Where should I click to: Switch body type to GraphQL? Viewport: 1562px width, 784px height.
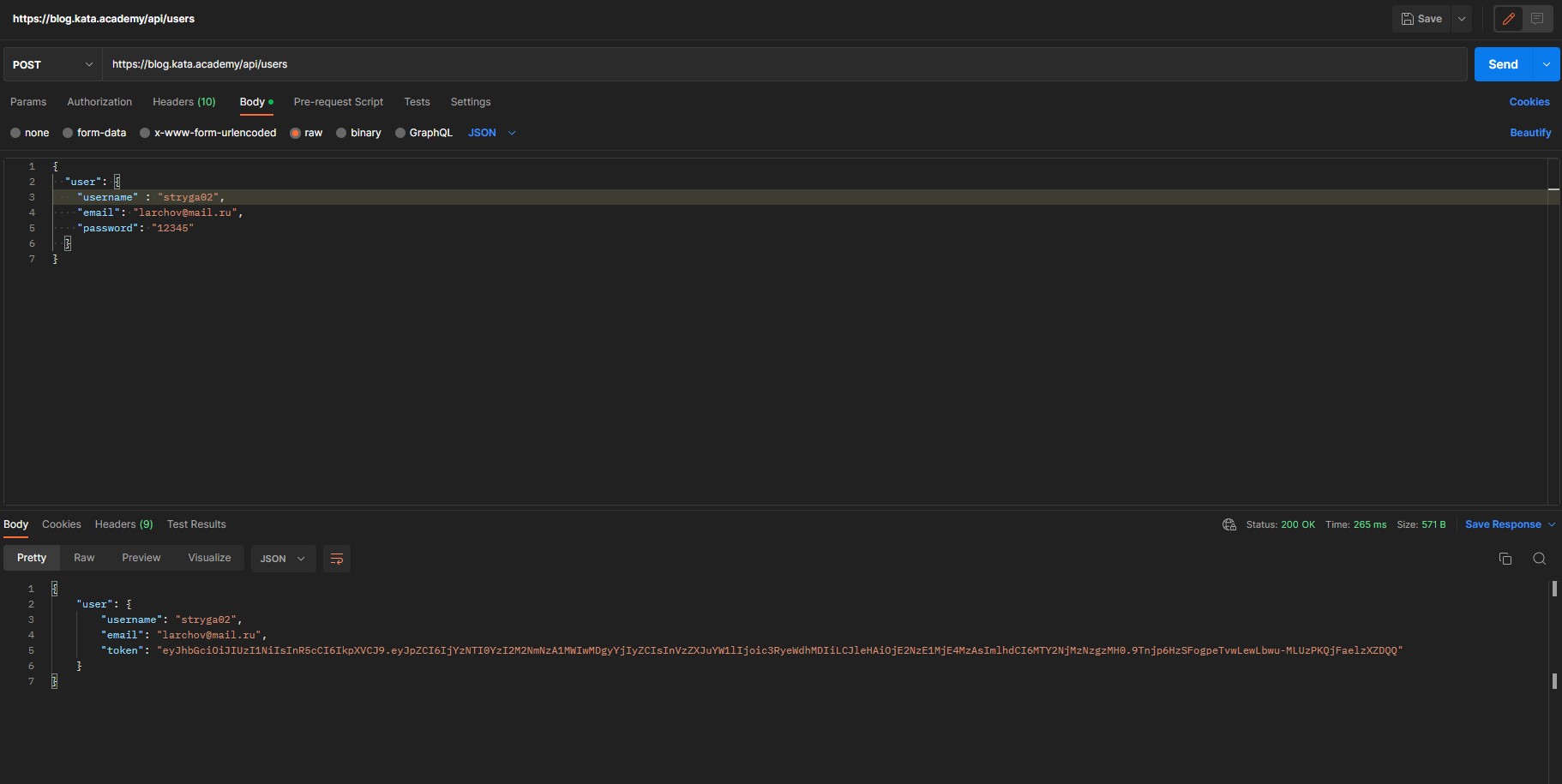tap(424, 133)
